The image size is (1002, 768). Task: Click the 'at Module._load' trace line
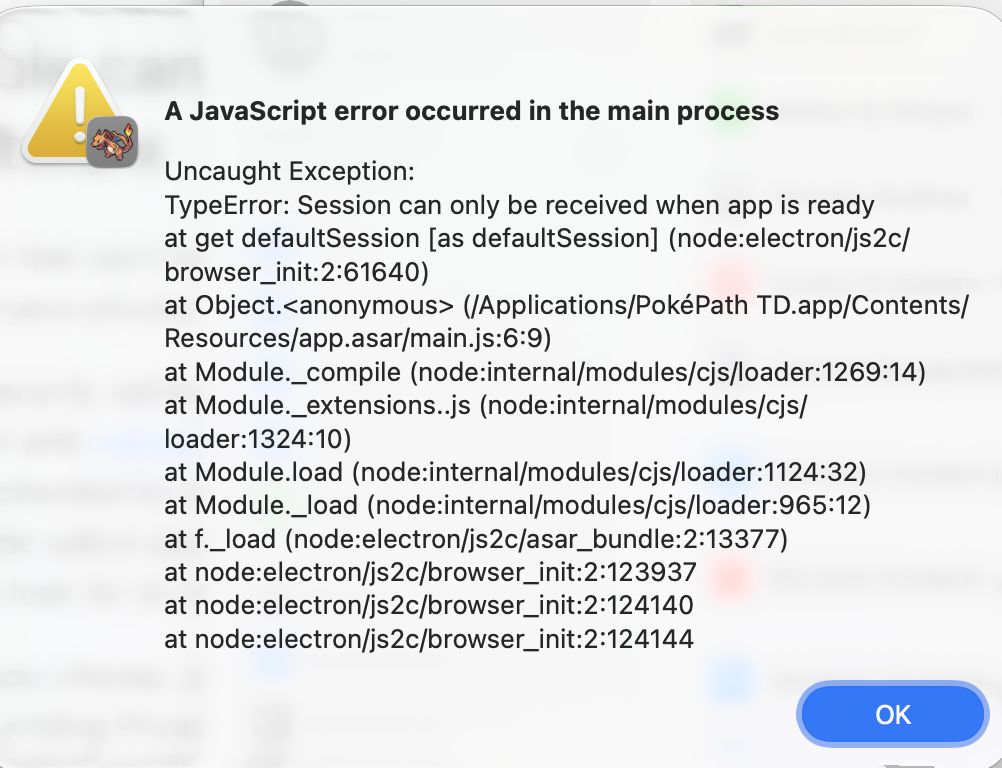click(518, 506)
